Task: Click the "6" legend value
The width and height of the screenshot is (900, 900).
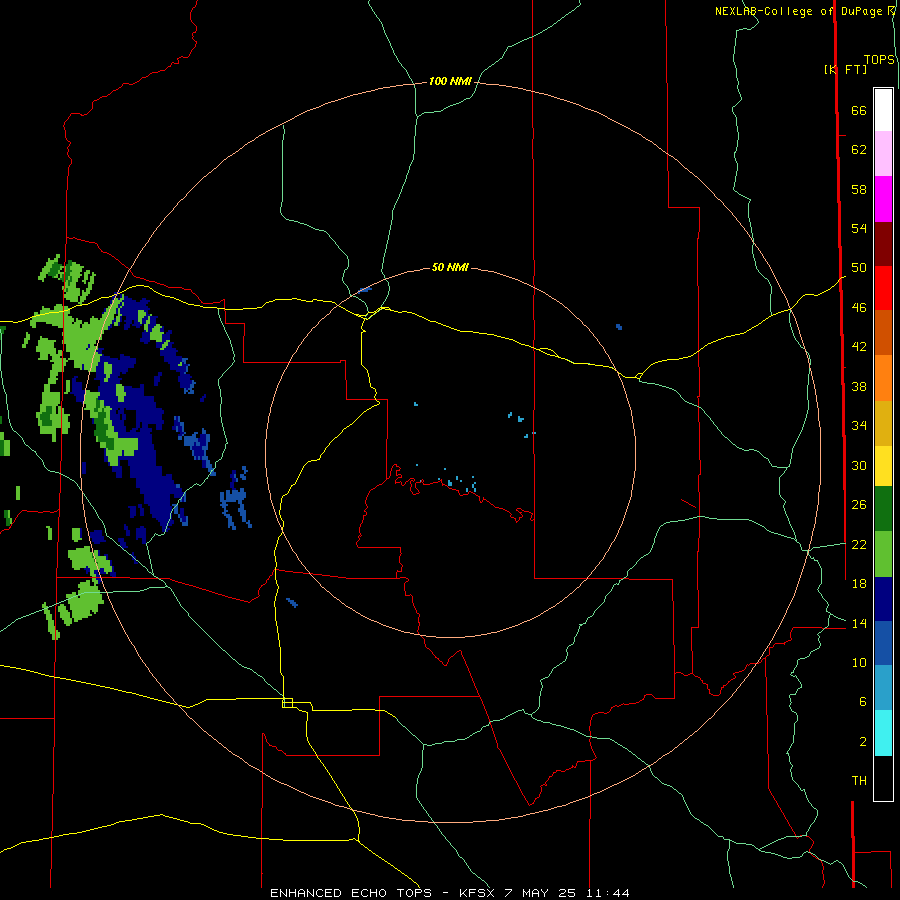Action: (x=863, y=701)
